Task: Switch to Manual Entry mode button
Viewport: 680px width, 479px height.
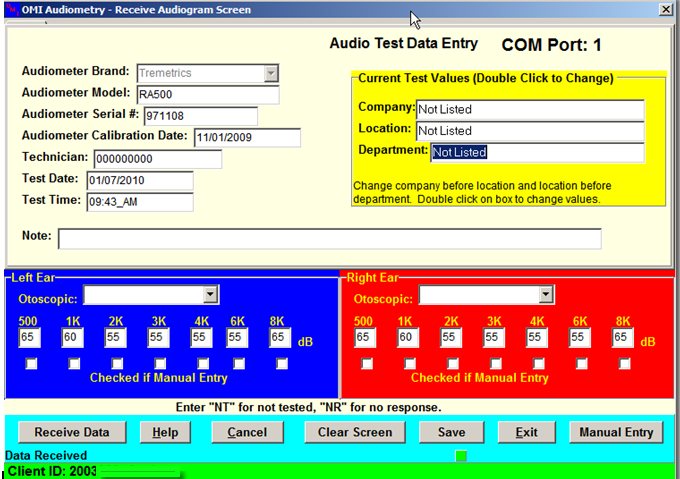Action: [x=616, y=432]
